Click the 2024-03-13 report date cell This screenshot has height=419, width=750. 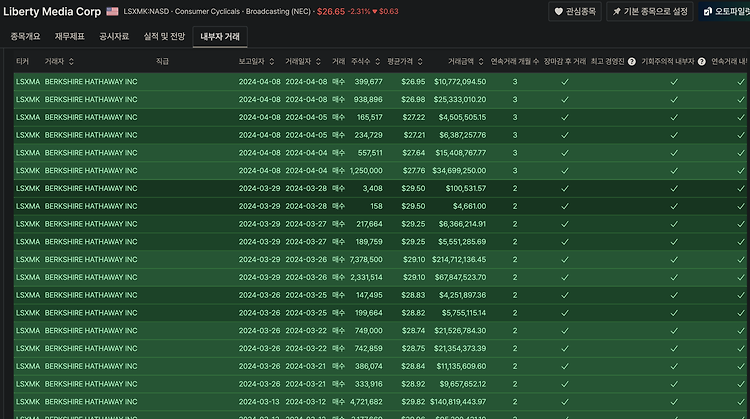(259, 402)
